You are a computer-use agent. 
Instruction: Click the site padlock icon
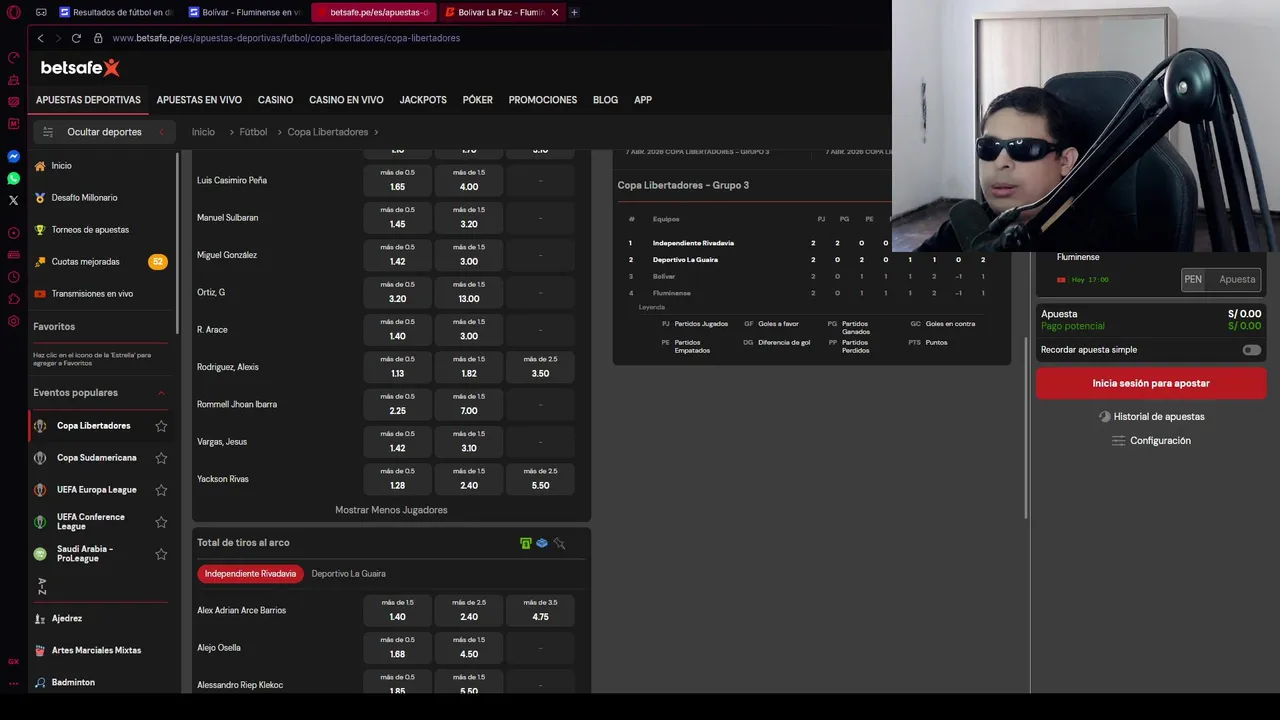click(x=98, y=38)
